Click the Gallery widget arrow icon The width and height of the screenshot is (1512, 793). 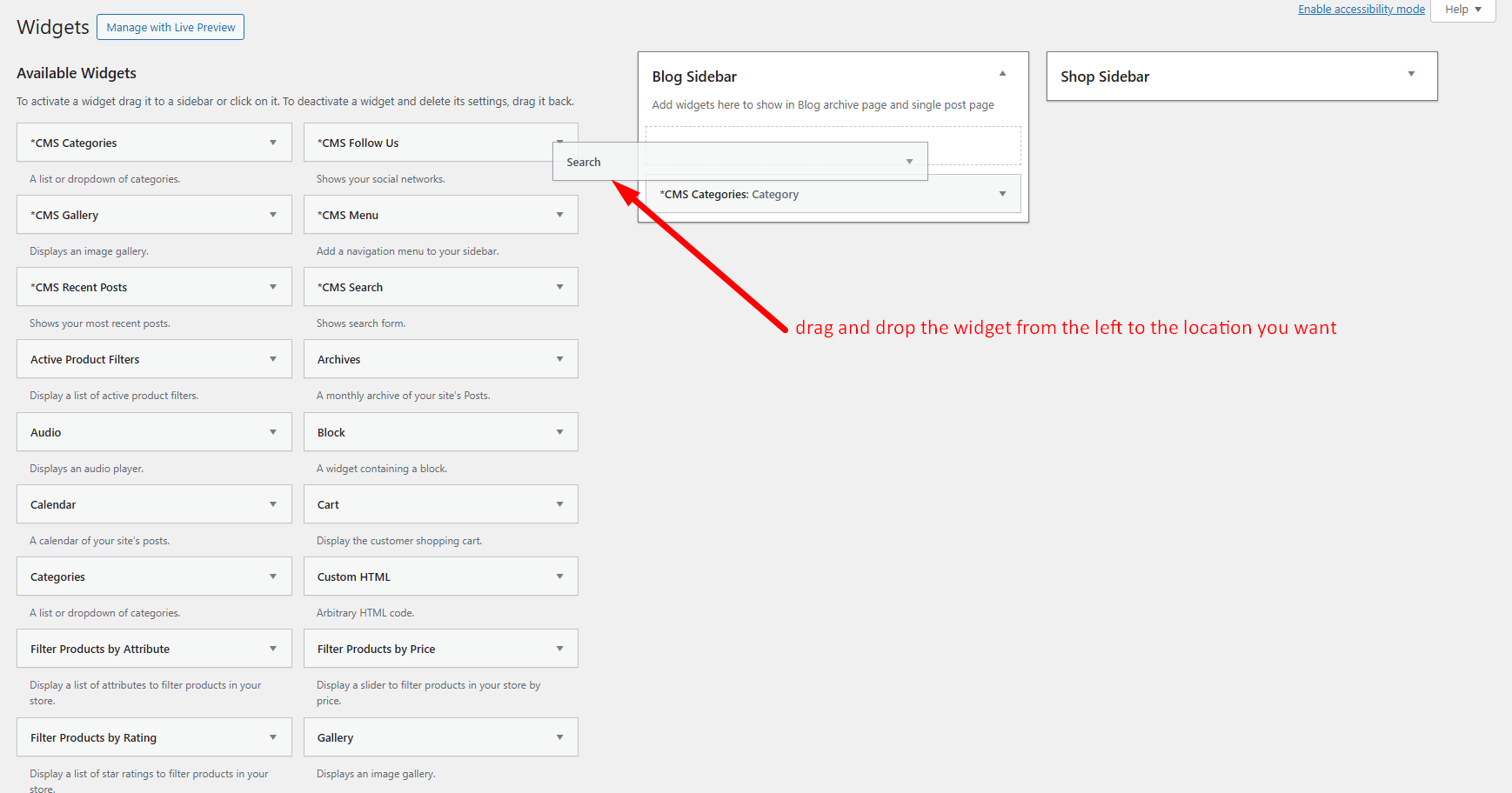[x=560, y=737]
